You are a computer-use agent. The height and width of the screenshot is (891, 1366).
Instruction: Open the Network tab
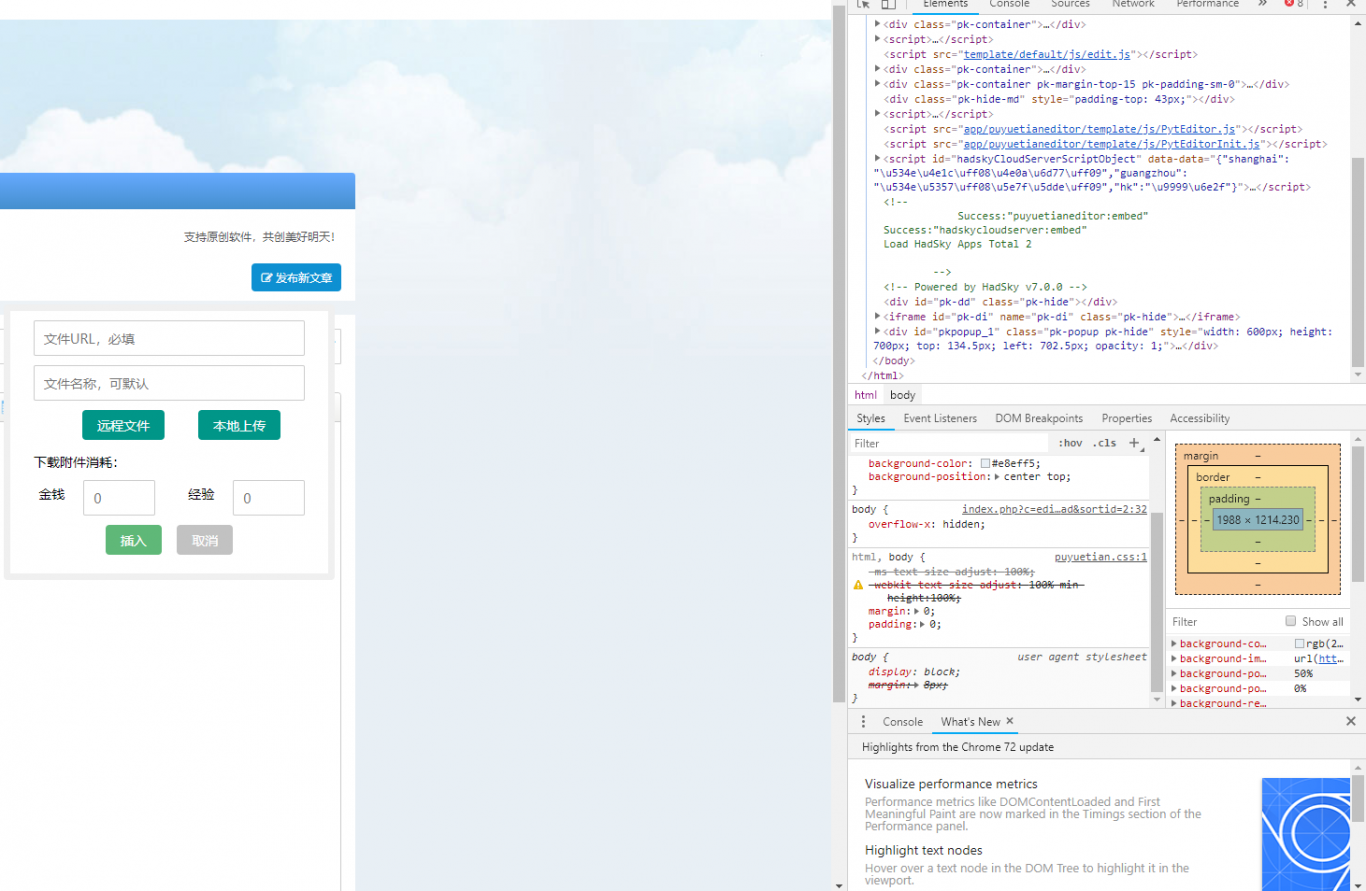pyautogui.click(x=1133, y=4)
